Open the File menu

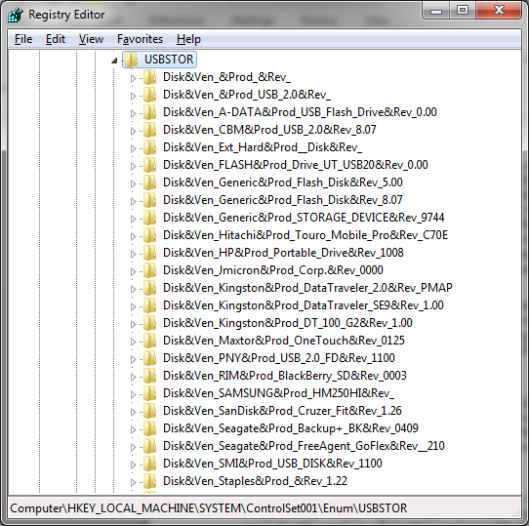click(x=23, y=39)
